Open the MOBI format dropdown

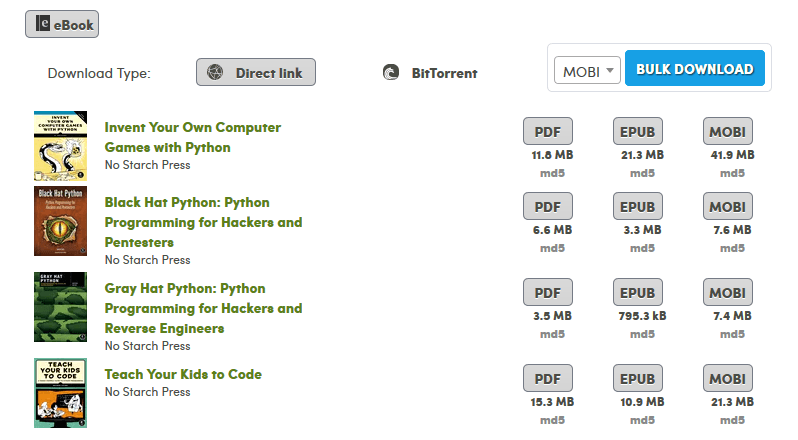587,70
